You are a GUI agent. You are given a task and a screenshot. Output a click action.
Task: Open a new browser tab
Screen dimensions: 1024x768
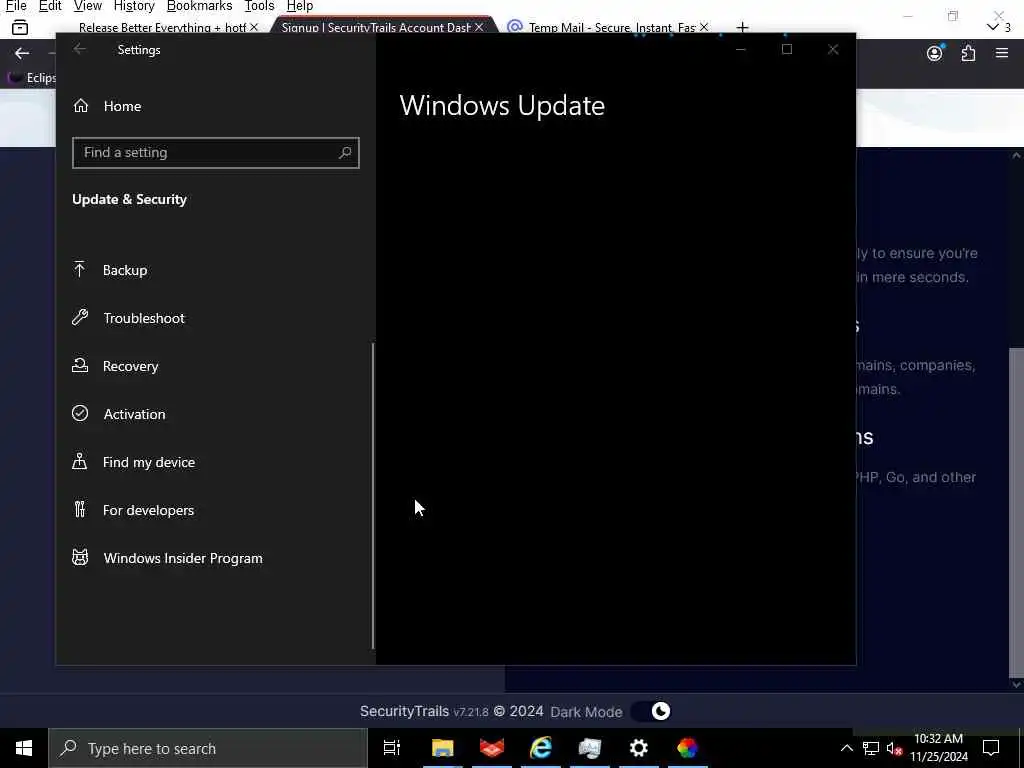pyautogui.click(x=742, y=27)
